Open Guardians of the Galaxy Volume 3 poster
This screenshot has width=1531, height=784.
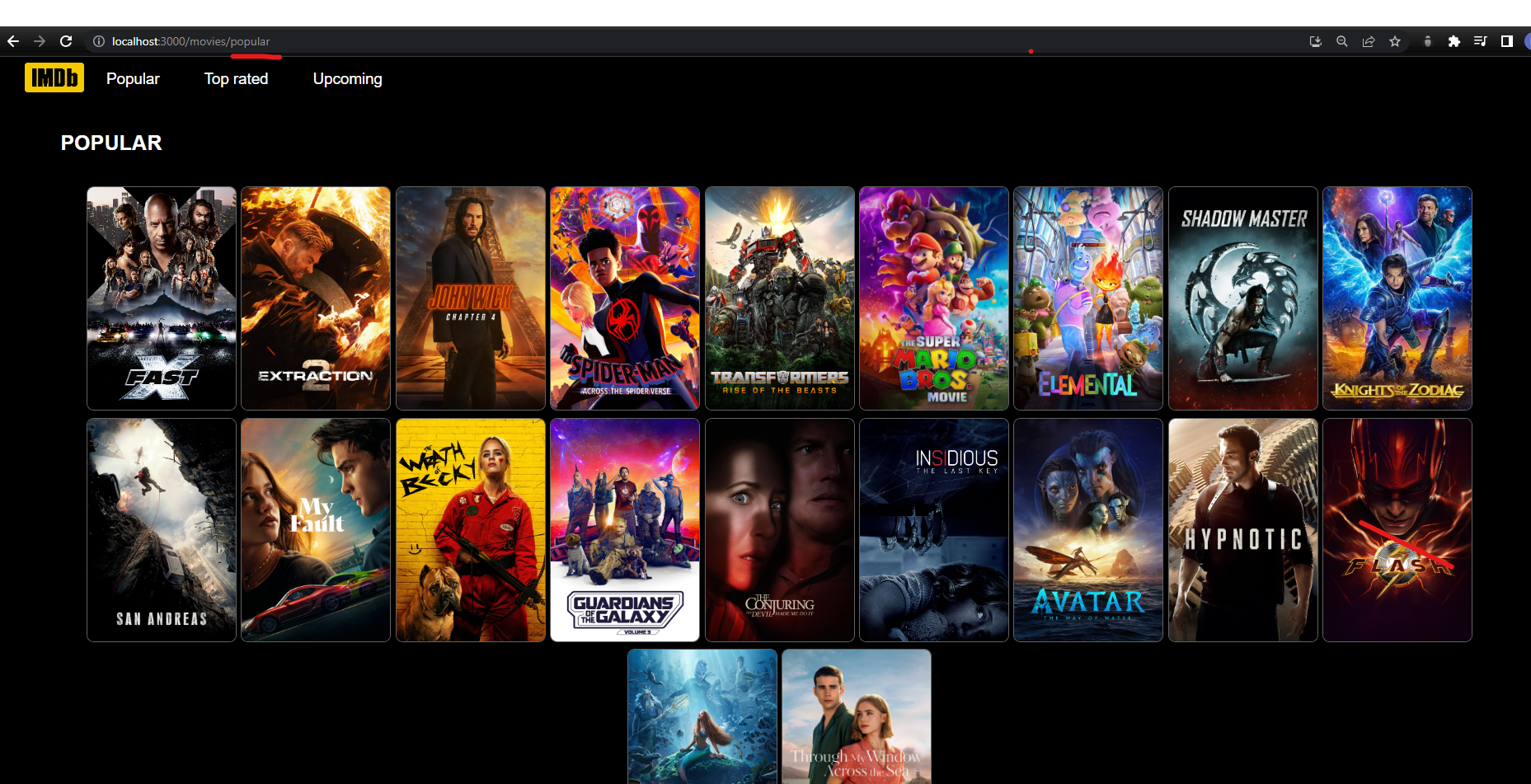(x=625, y=530)
